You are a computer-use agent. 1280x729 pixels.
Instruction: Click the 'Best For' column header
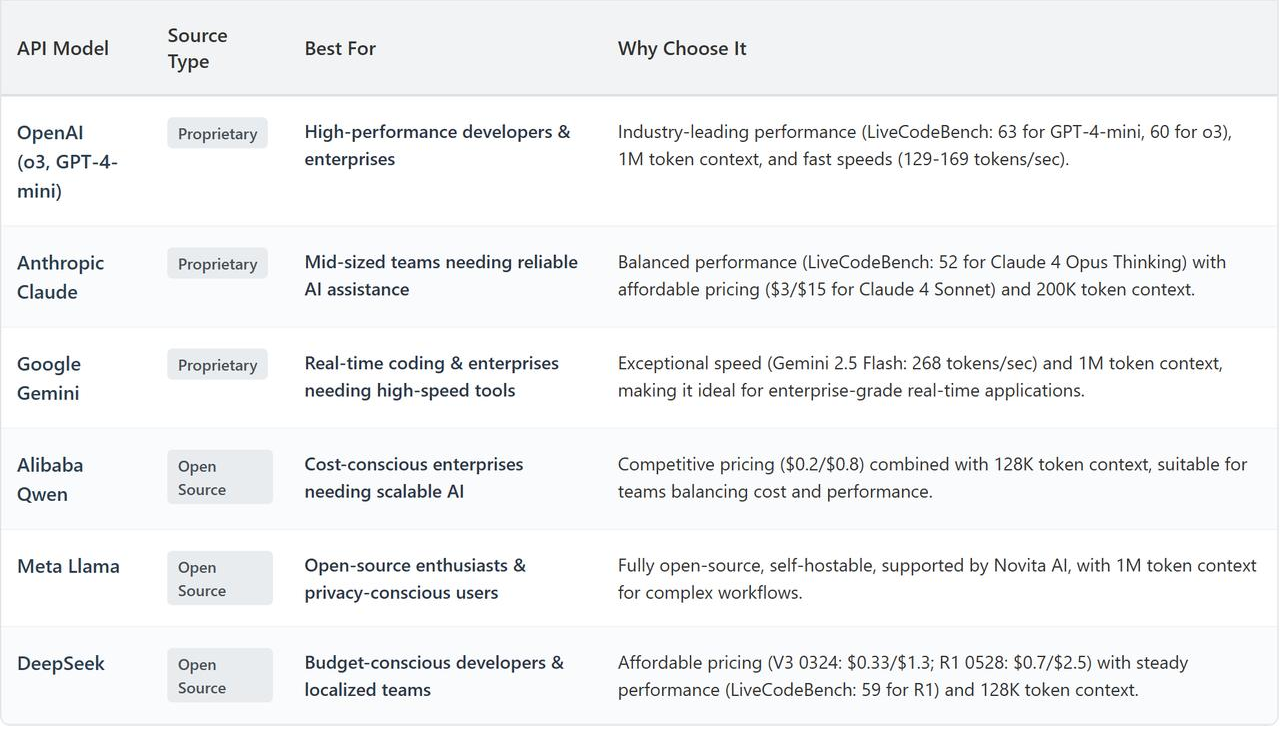click(340, 48)
